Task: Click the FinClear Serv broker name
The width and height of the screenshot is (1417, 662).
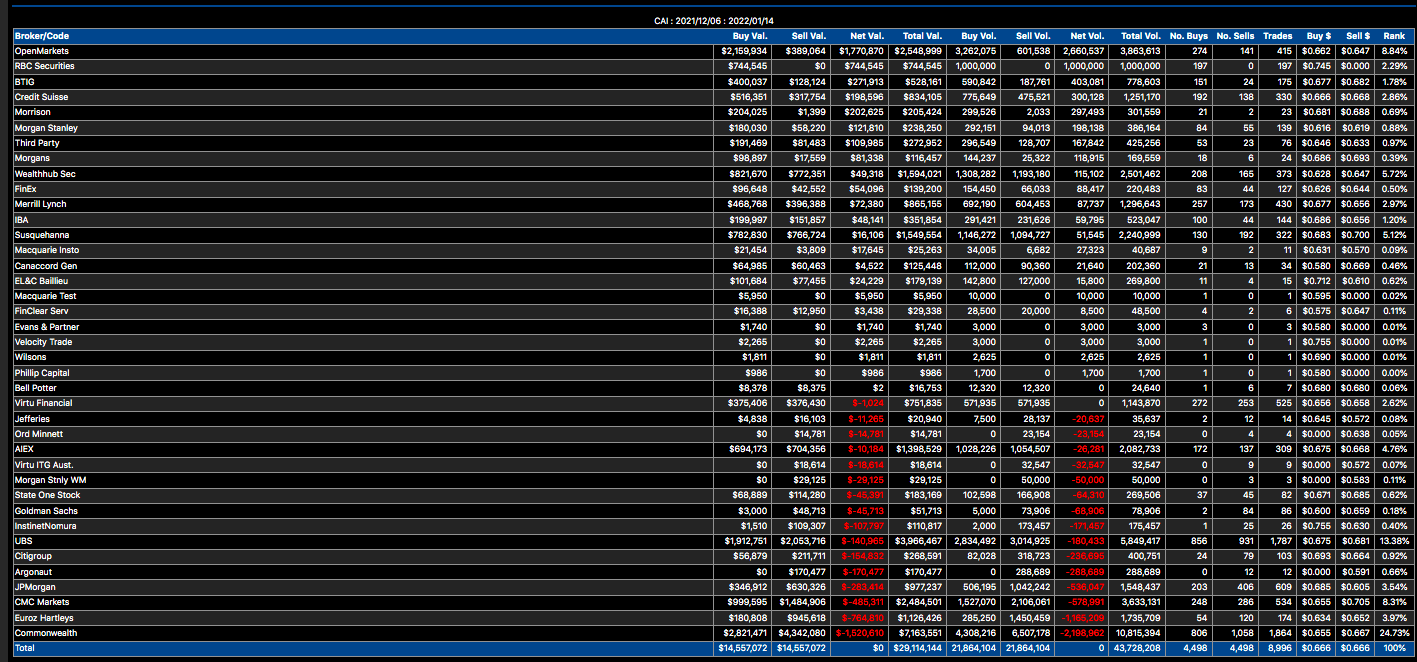Action: [41, 311]
